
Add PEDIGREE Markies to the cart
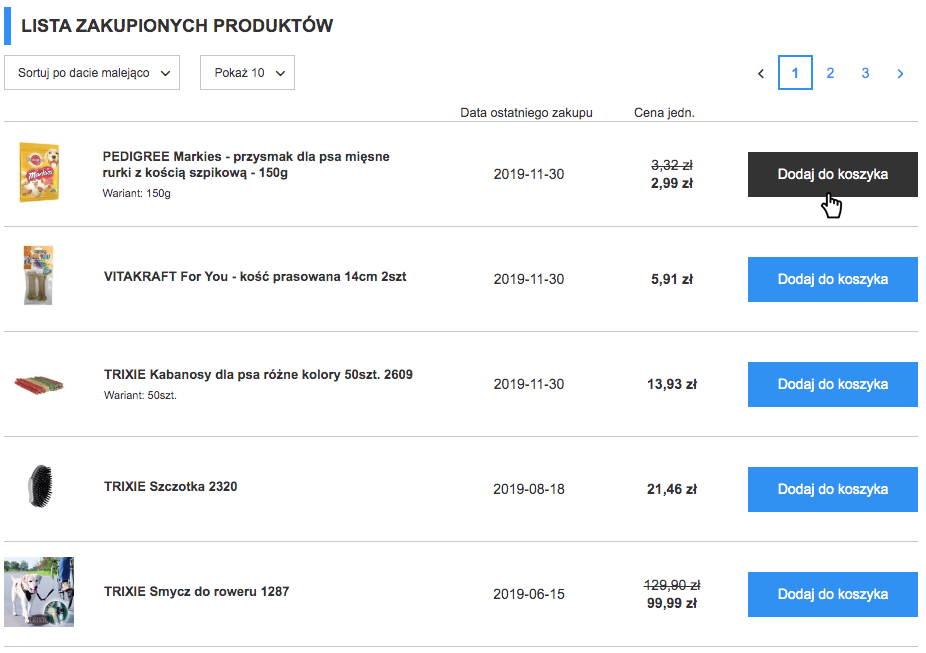(x=833, y=174)
